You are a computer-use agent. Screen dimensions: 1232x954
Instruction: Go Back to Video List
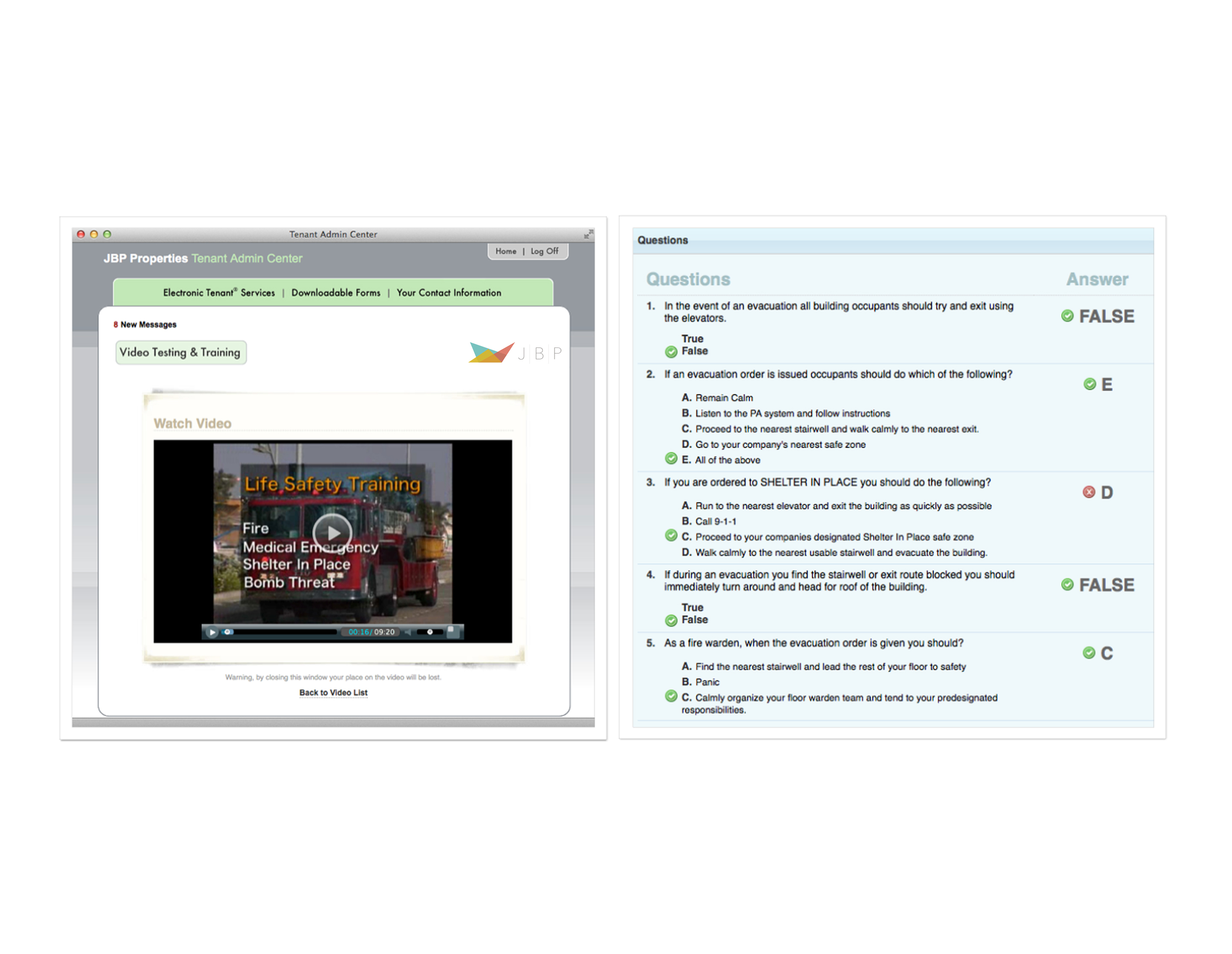pos(333,693)
